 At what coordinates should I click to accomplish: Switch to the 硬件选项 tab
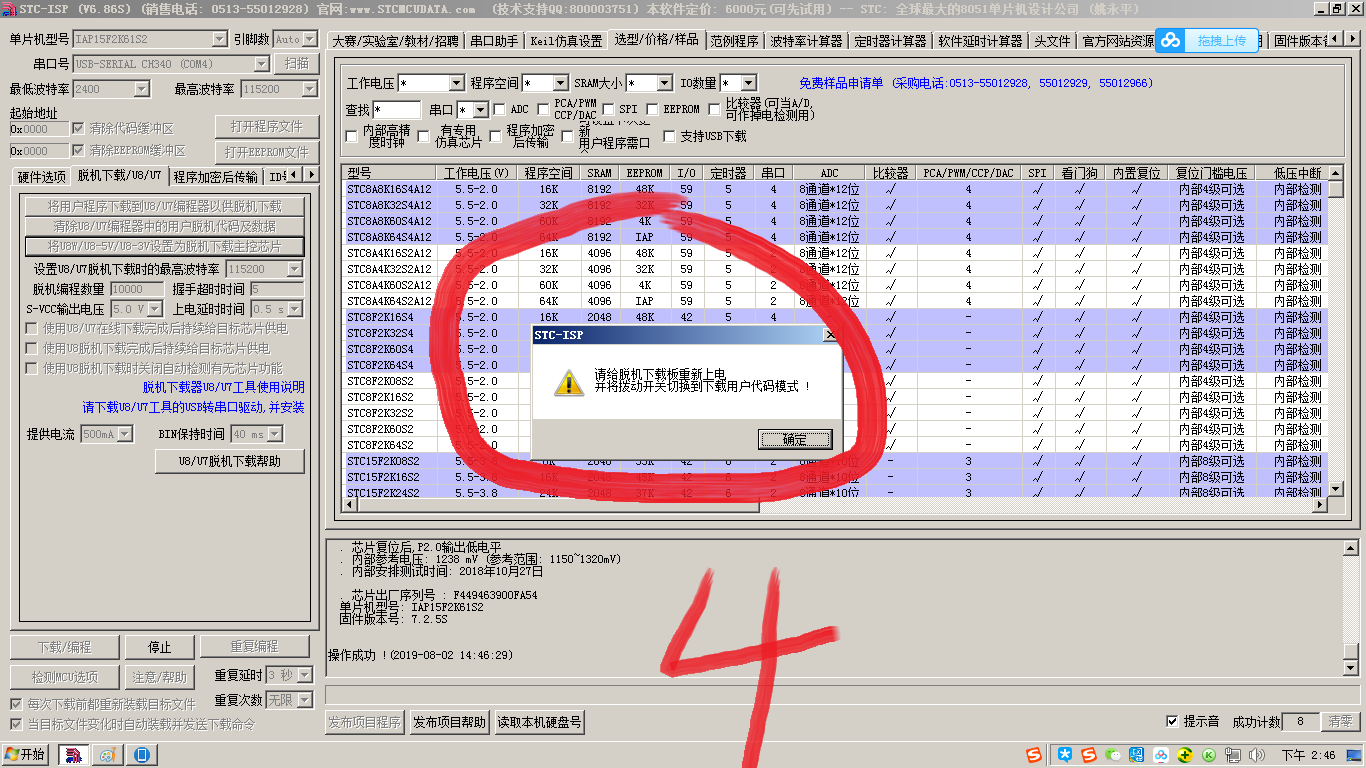pyautogui.click(x=42, y=177)
